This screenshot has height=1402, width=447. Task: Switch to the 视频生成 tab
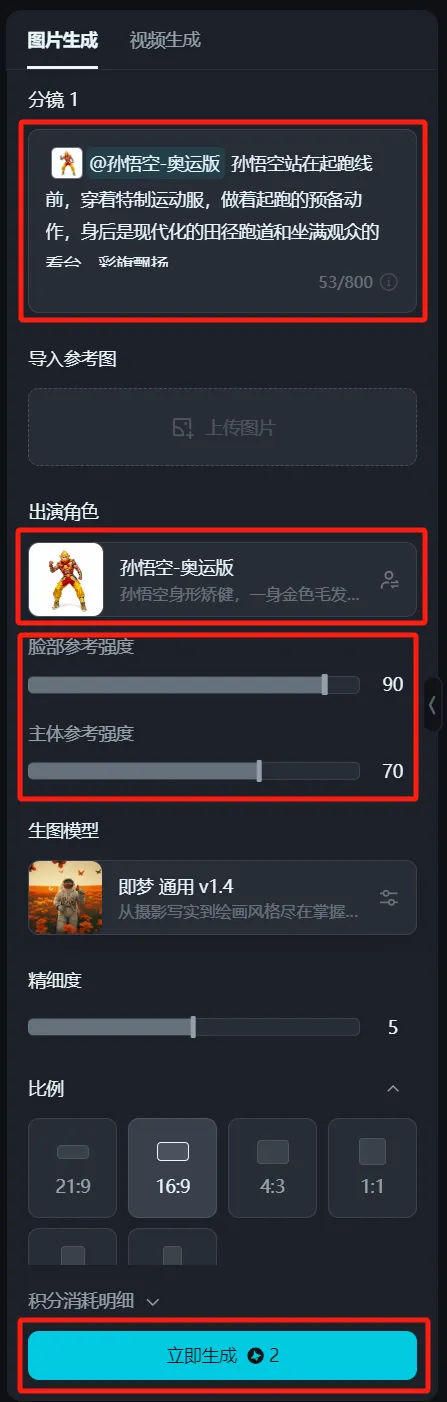pos(165,40)
